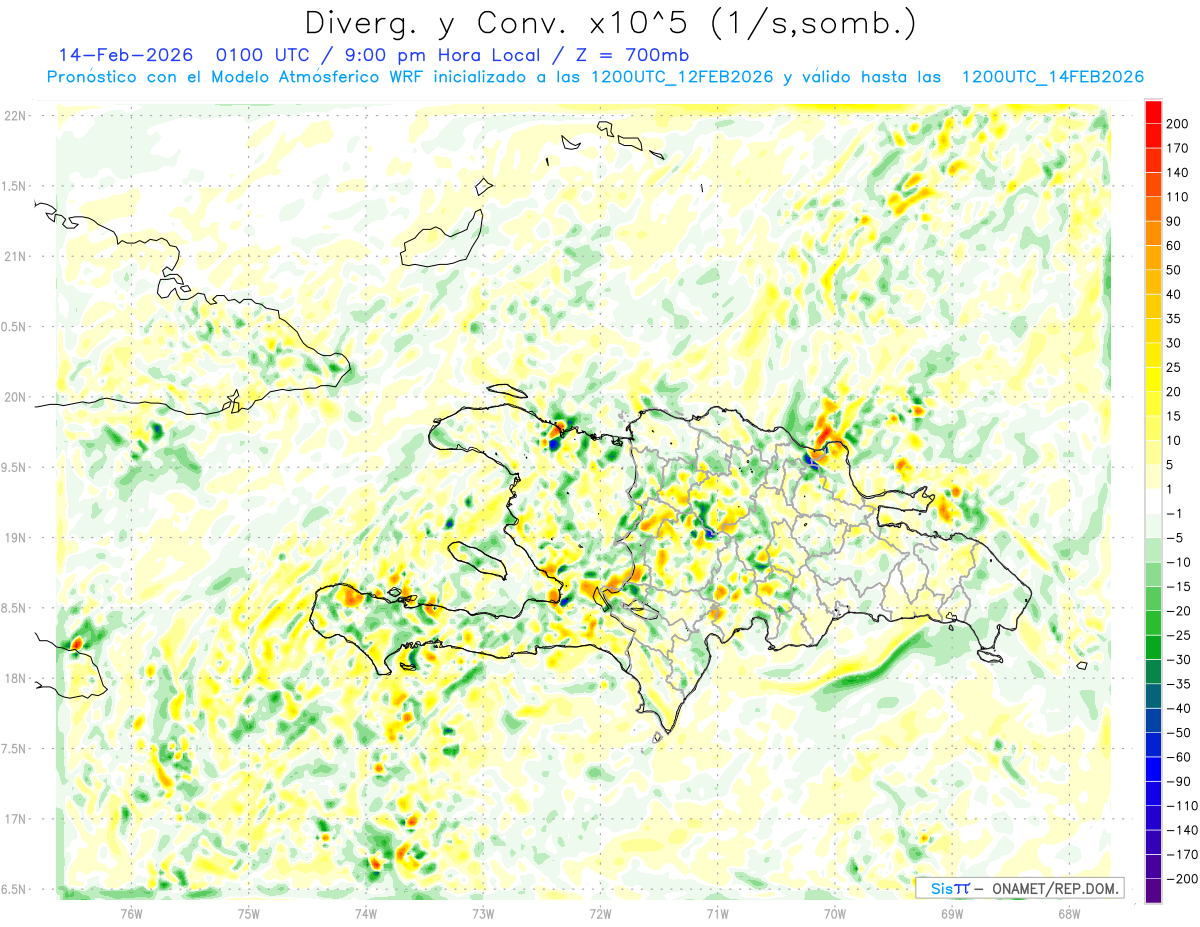This screenshot has width=1200, height=927.
Task: Click the 22N latitude label
Action: (x=16, y=116)
